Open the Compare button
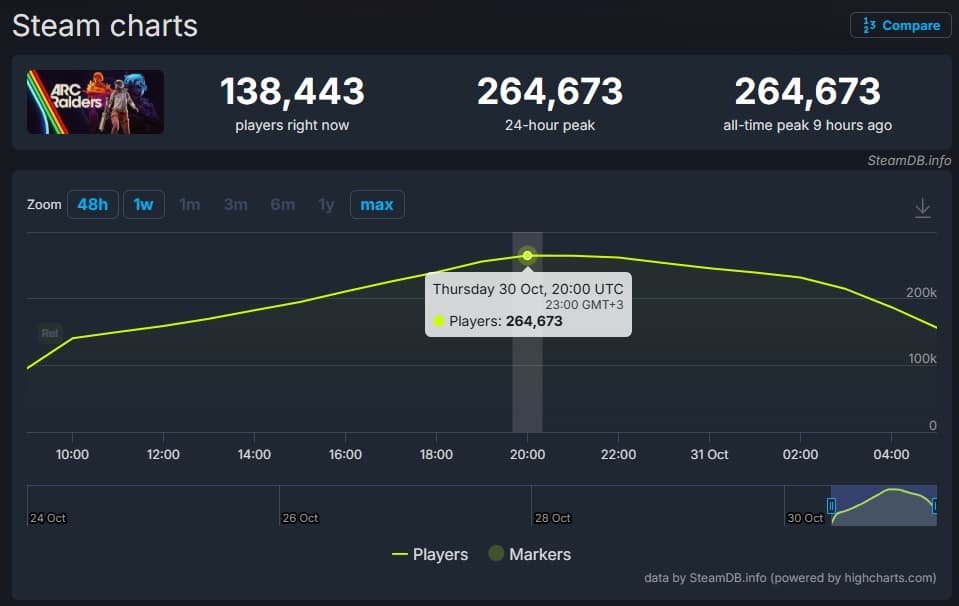 coord(901,25)
